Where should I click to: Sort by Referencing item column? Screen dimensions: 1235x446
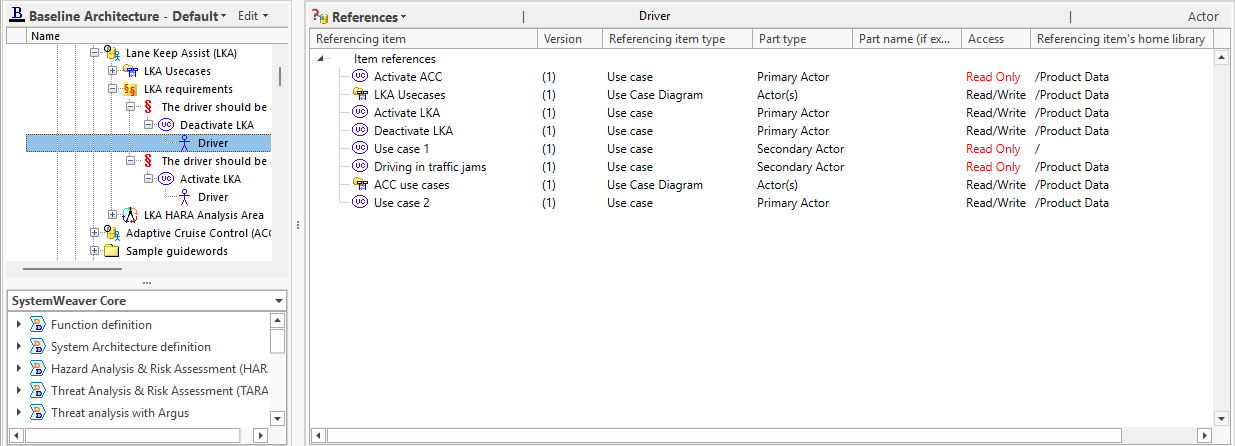click(x=423, y=39)
